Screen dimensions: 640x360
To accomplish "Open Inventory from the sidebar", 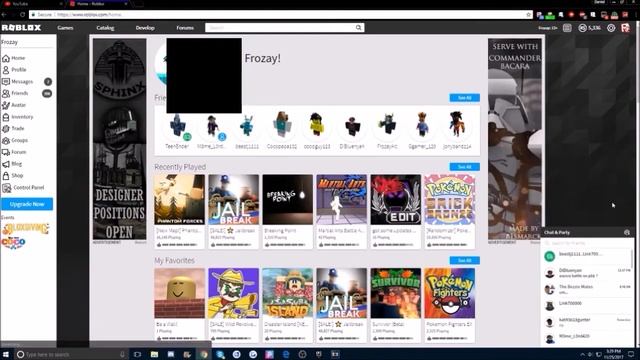I will point(18,117).
